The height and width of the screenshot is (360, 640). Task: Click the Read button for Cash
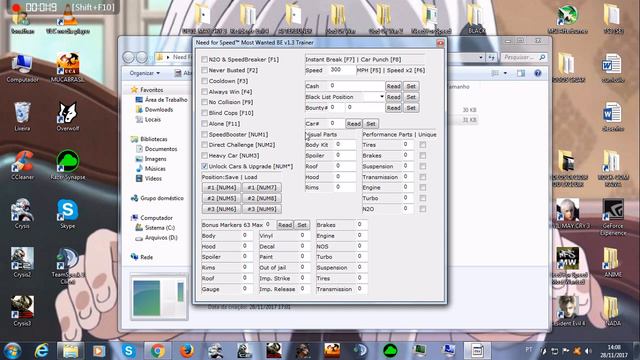[x=393, y=86]
